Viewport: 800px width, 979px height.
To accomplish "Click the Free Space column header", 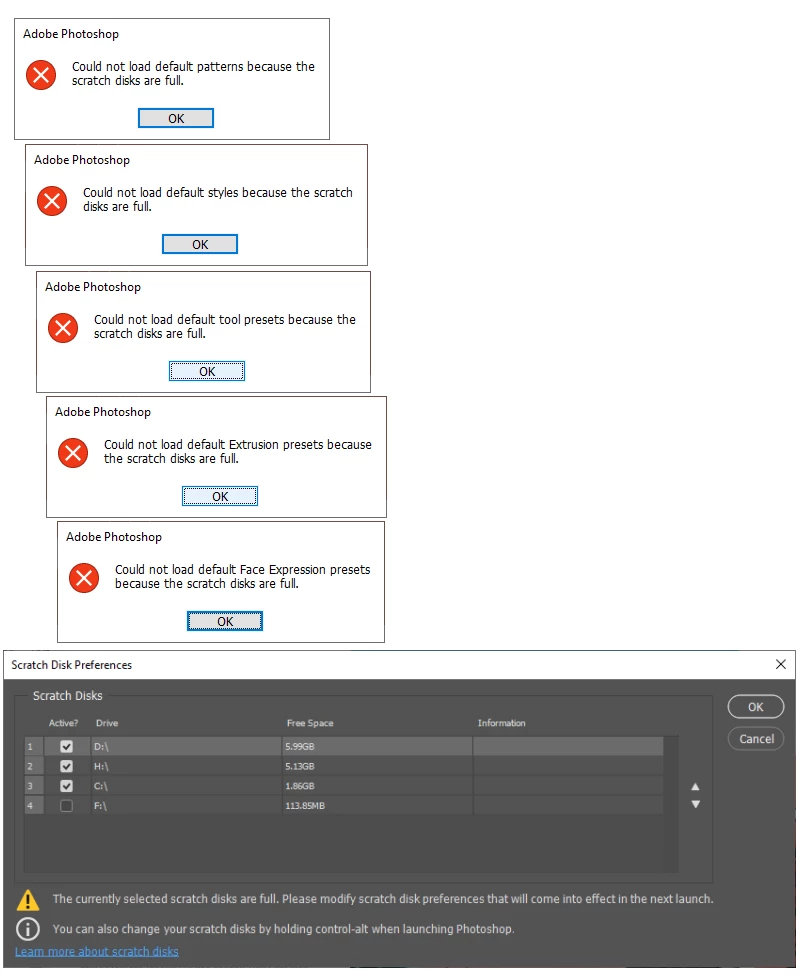I will pyautogui.click(x=310, y=723).
